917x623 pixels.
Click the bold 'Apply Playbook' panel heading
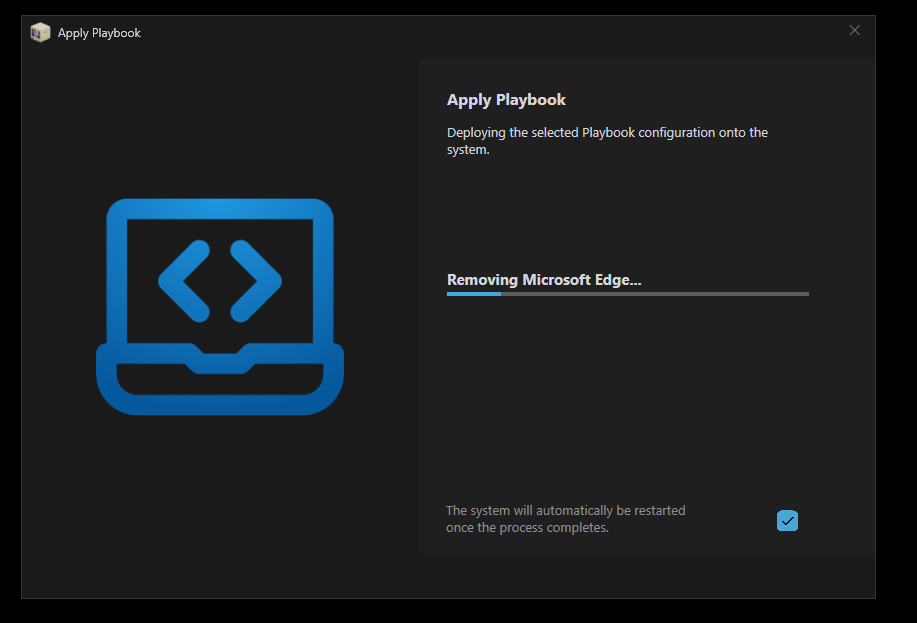(506, 100)
